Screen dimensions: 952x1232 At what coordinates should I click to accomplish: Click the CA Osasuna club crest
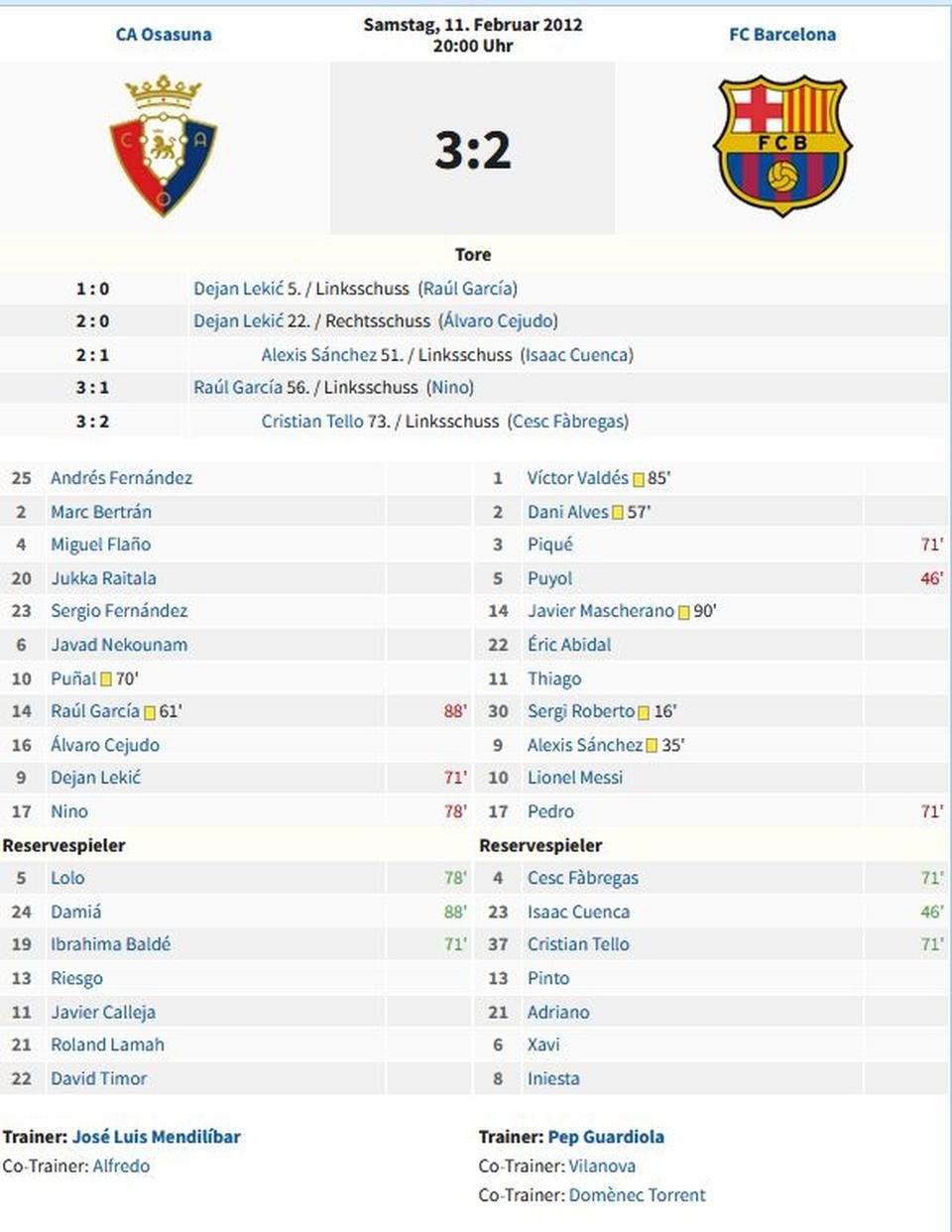[164, 146]
